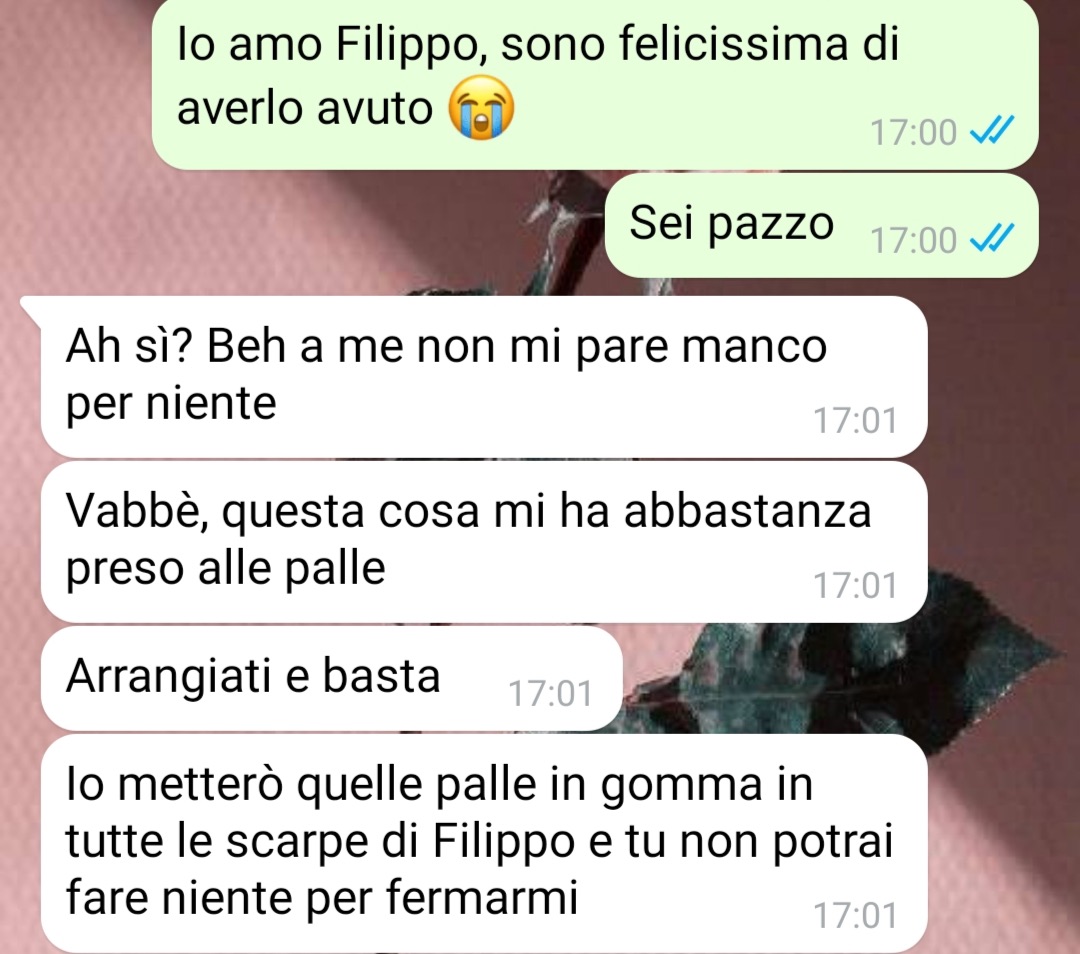Tap 17:01 timestamp on 'per niente' message
Screen dimensions: 1080x954
point(855,420)
